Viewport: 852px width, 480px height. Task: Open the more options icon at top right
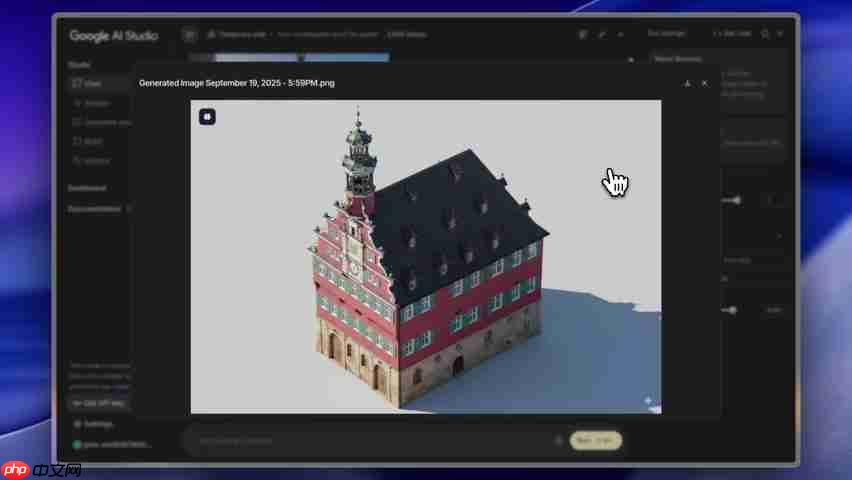[x=780, y=34]
